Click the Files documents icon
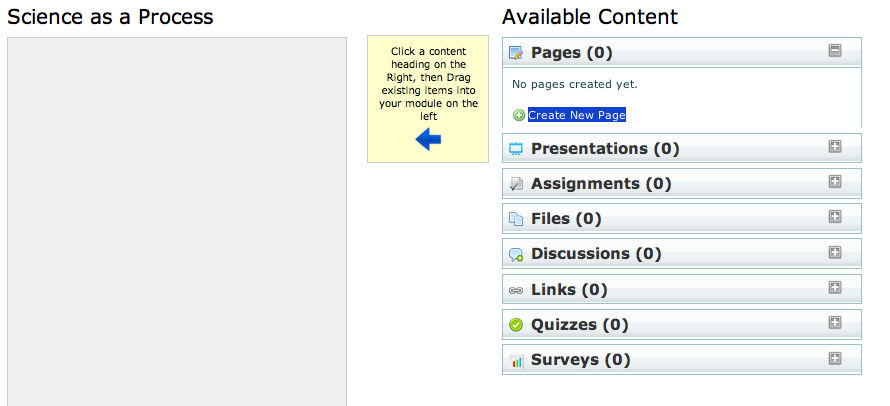This screenshot has width=890, height=406. click(516, 219)
